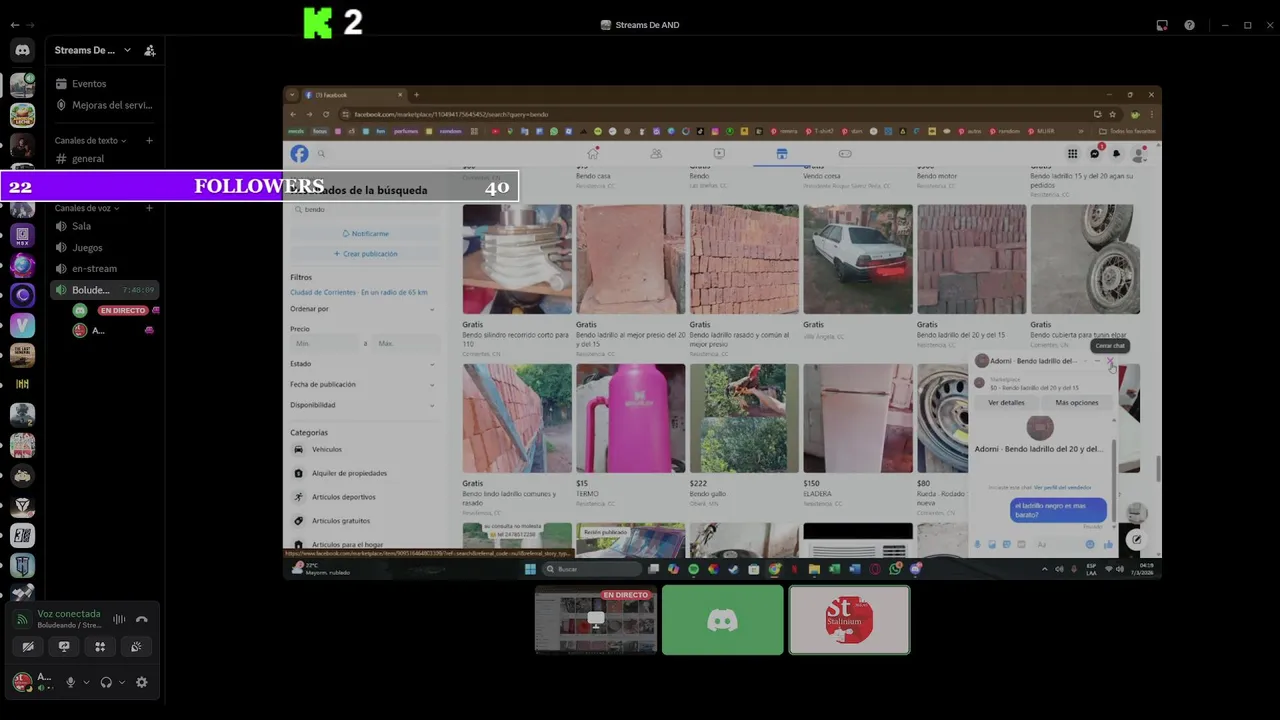Click the streamed browser's address bar
Viewport: 1280px width, 720px height.
click(x=715, y=114)
